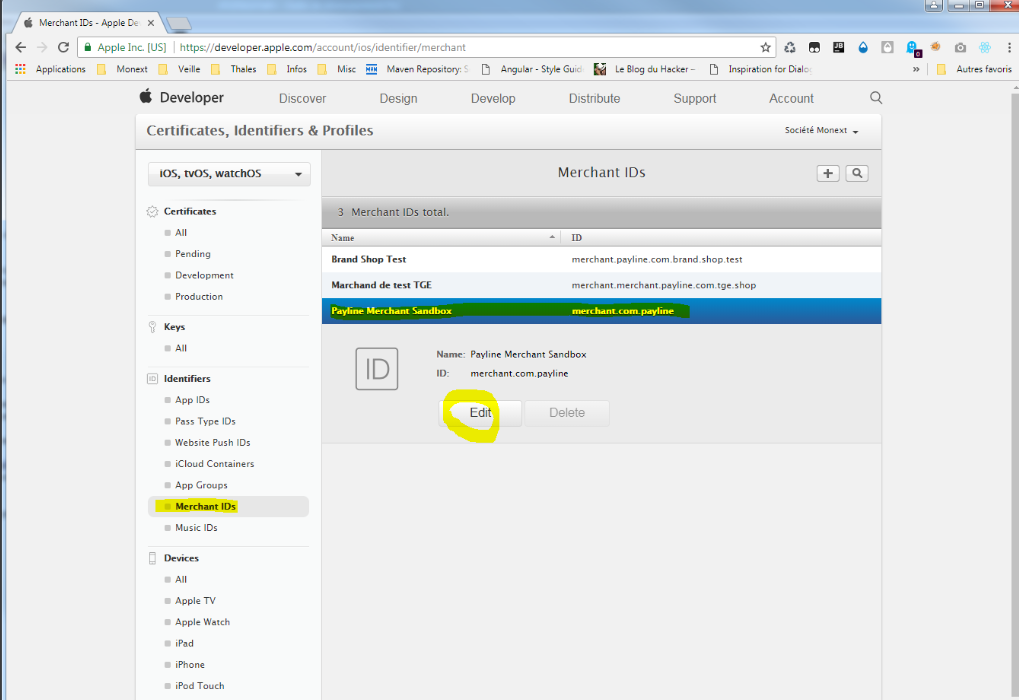Reload the page with the refresh icon
The width and height of the screenshot is (1019, 700).
(63, 47)
